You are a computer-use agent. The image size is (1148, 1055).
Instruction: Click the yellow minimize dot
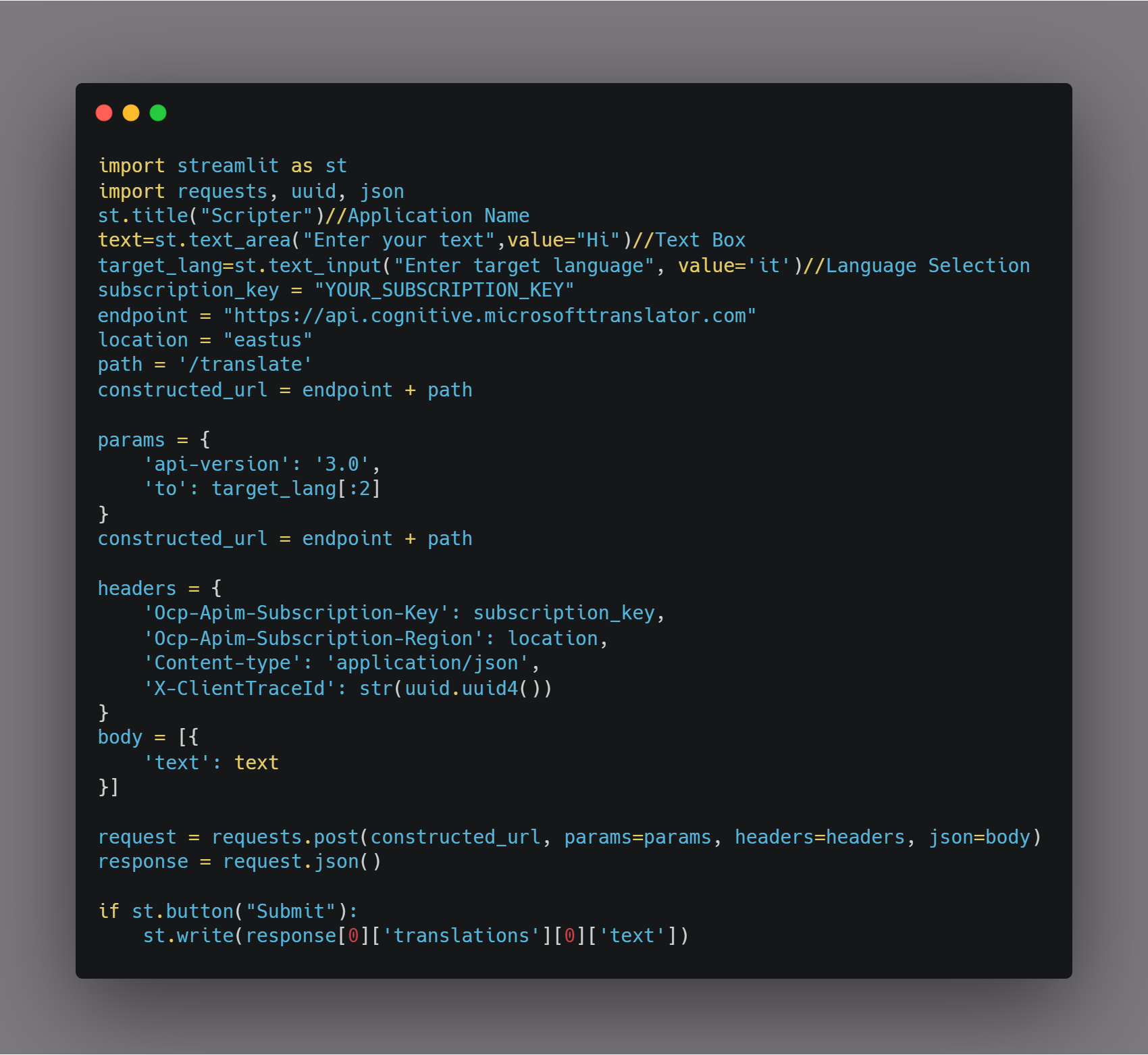click(131, 113)
